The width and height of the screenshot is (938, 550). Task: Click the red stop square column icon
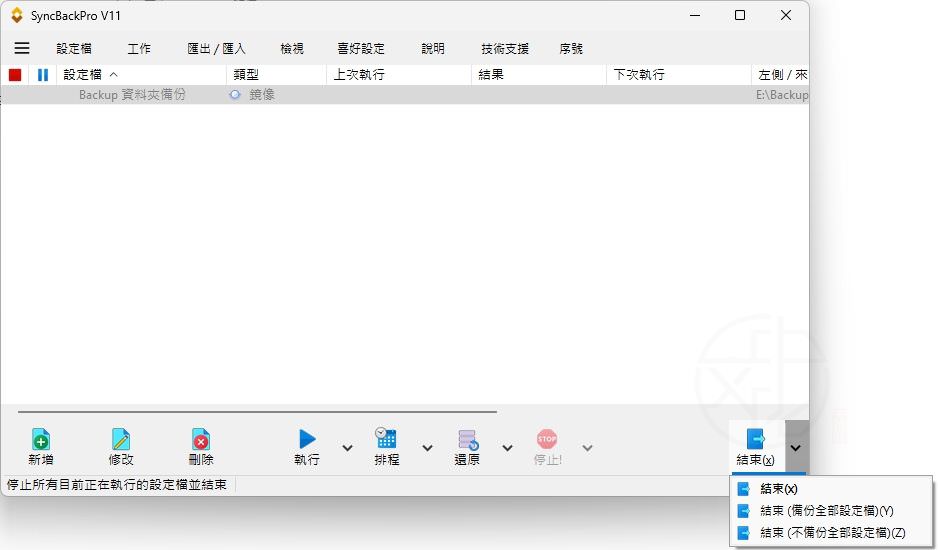[15, 75]
